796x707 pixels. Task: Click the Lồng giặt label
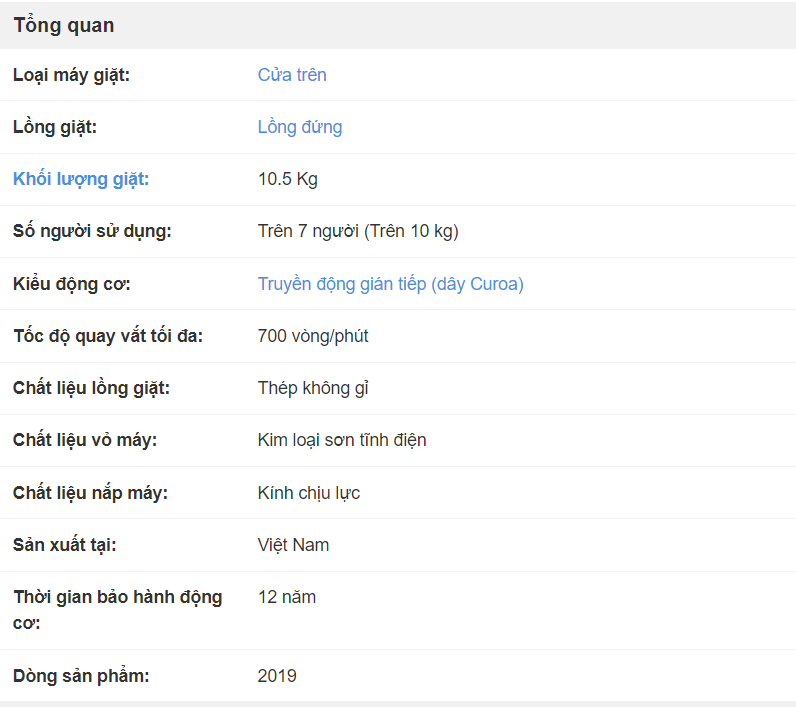tap(55, 127)
